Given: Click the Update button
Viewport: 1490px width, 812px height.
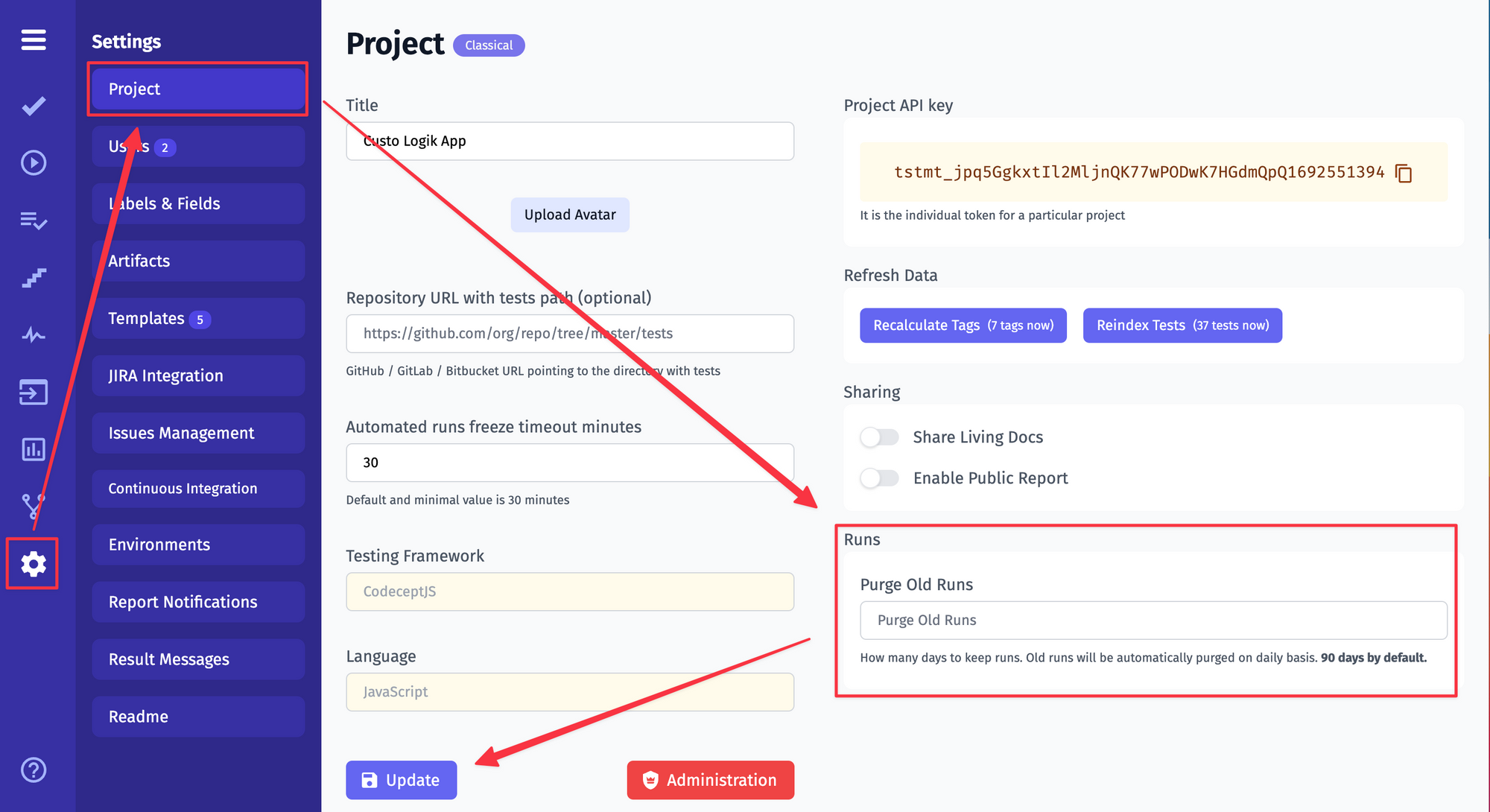Looking at the screenshot, I should click(x=401, y=780).
